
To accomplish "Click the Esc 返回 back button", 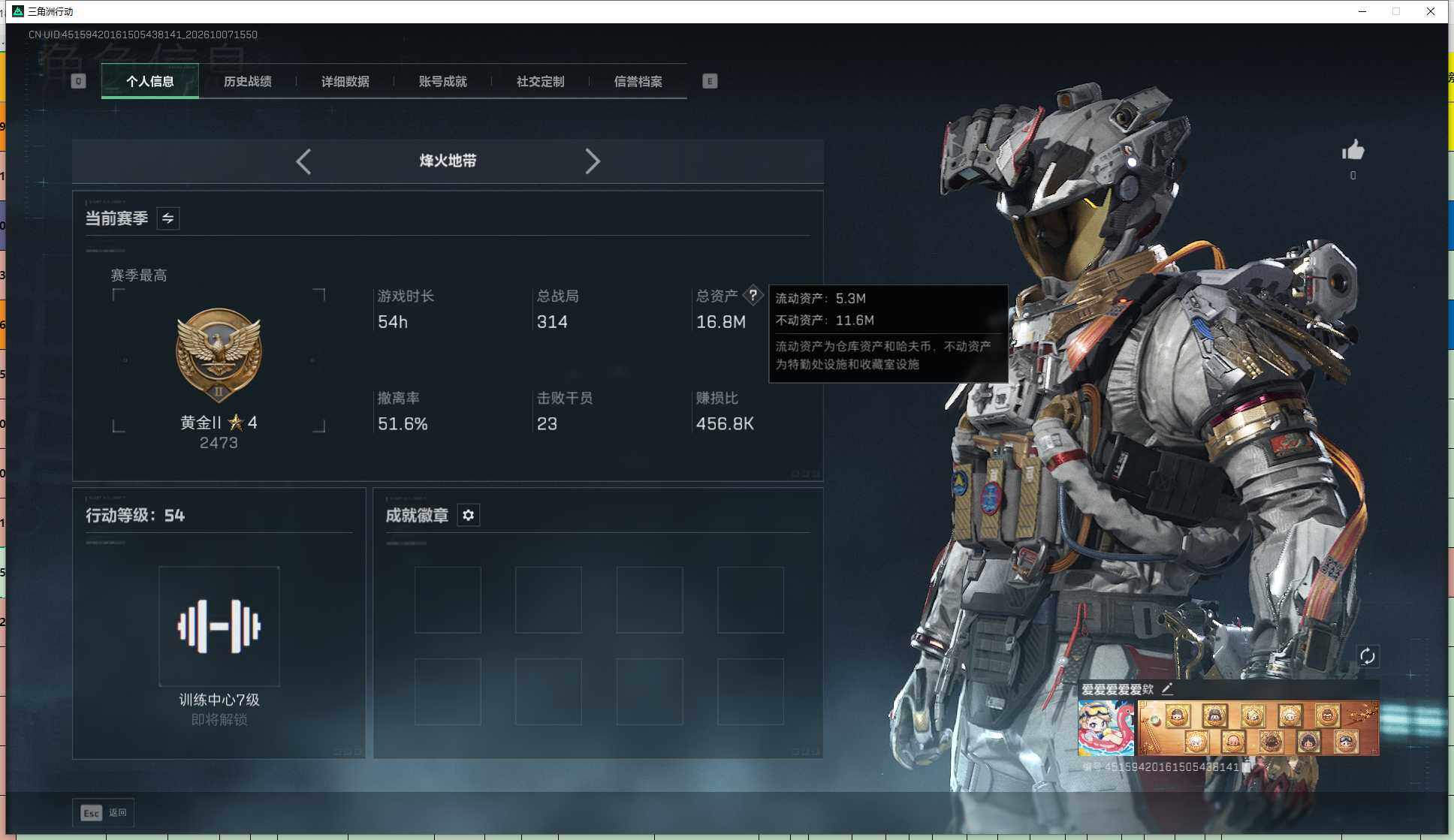I will (x=104, y=812).
